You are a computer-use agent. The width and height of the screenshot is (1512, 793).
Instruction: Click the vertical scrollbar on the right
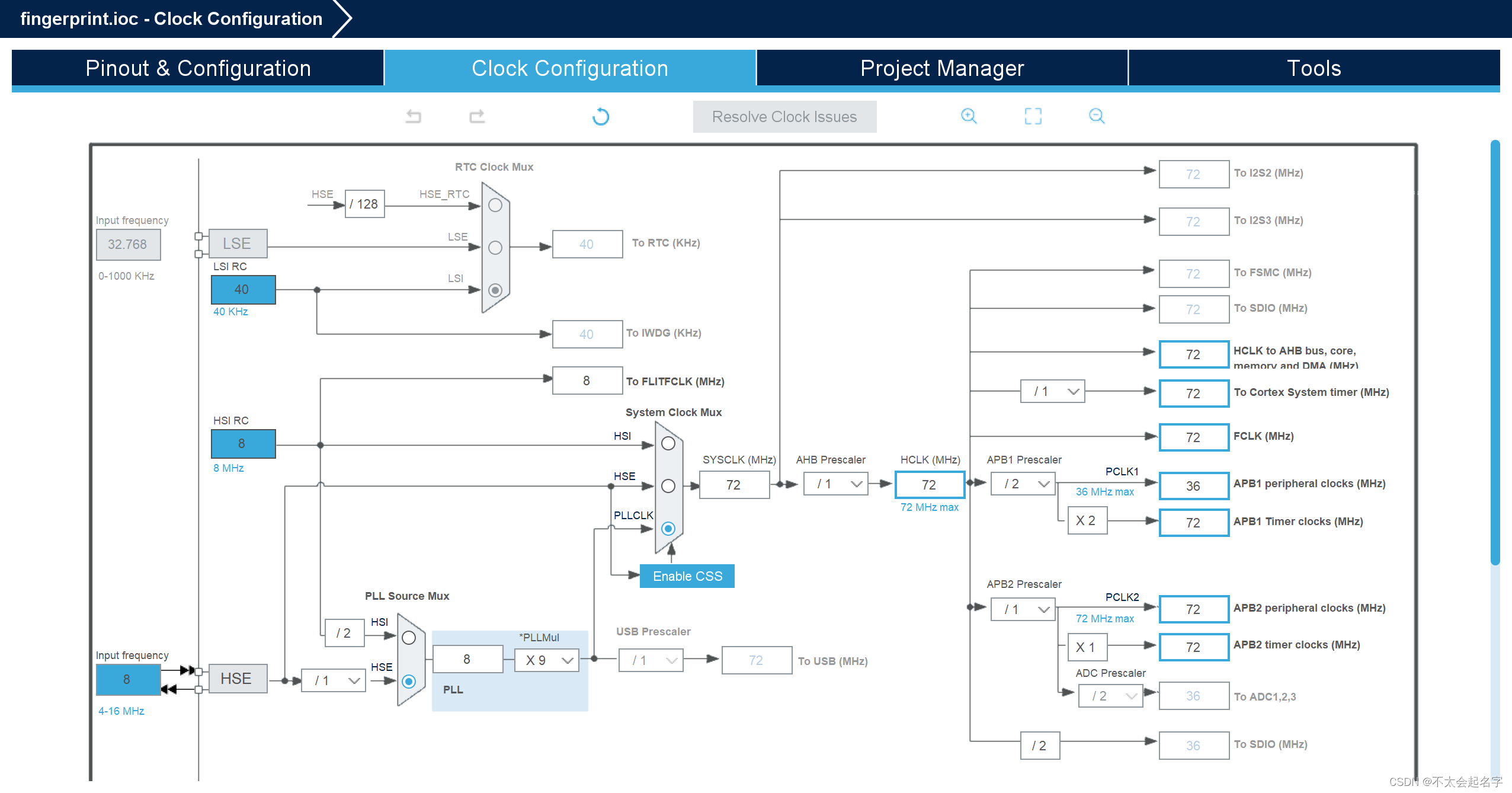tap(1495, 353)
